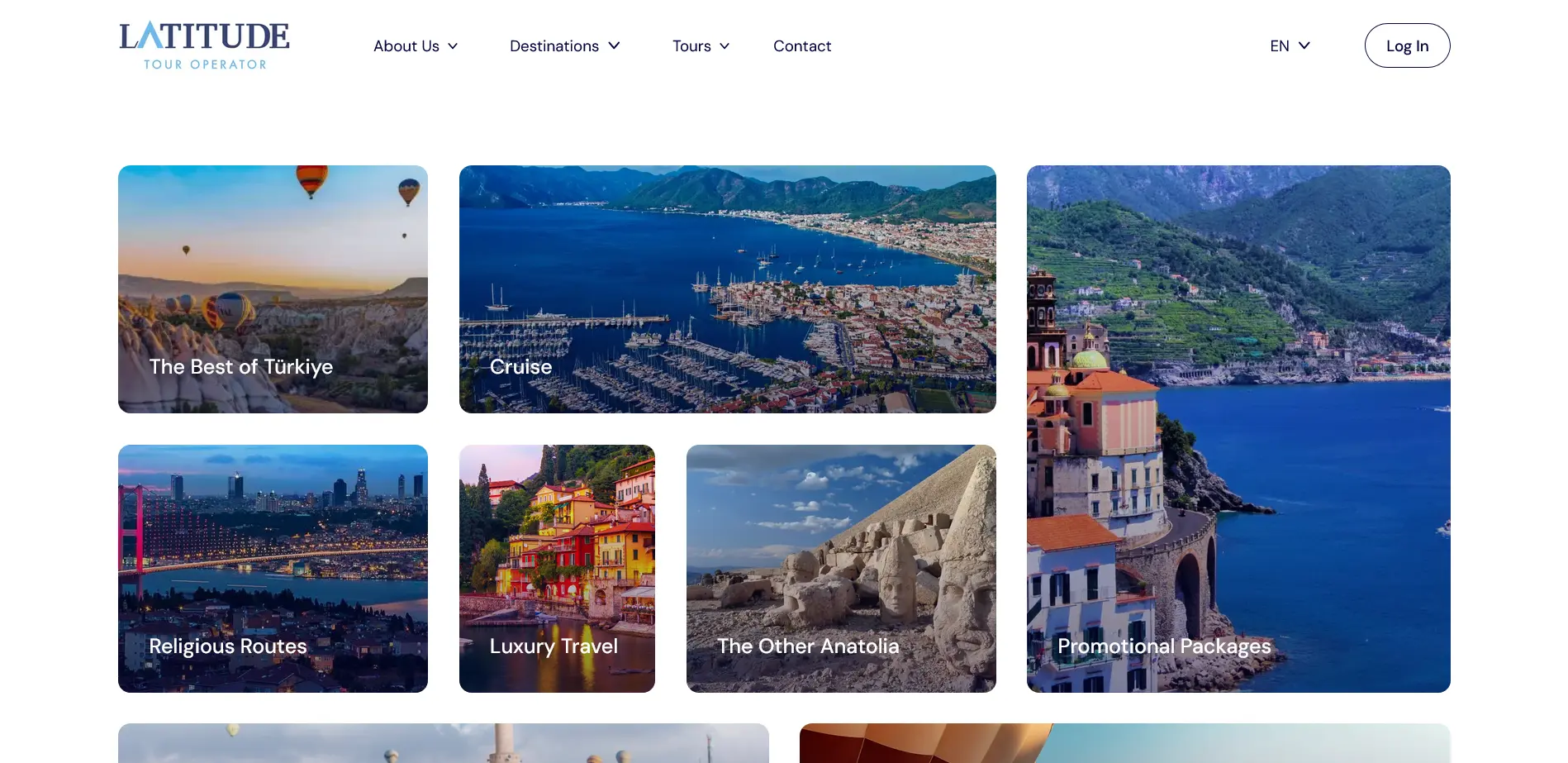Image resolution: width=1568 pixels, height=763 pixels.
Task: Open The Other Anatolia card
Action: [x=841, y=569]
